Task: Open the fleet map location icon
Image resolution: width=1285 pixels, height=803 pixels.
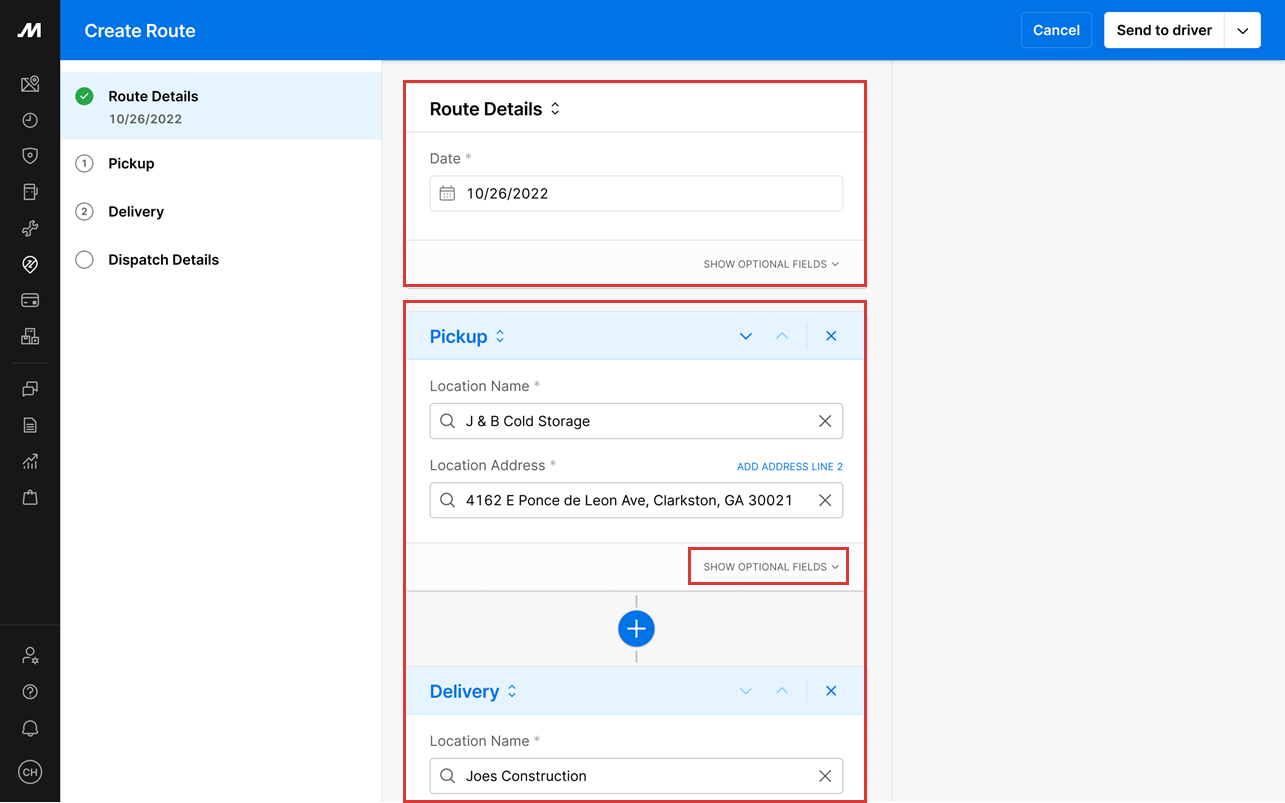Action: 30,84
